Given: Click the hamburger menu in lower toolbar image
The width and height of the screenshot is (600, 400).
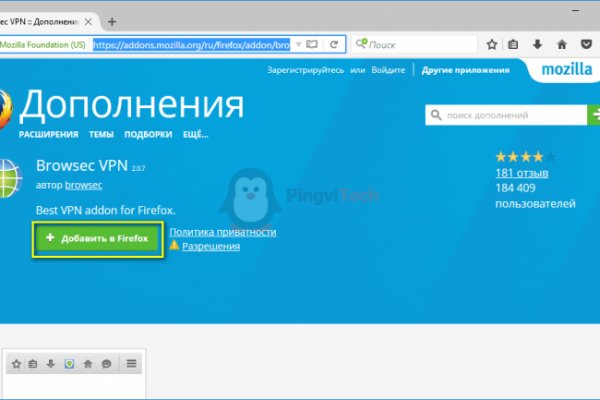Looking at the screenshot, I should pyautogui.click(x=130, y=365).
